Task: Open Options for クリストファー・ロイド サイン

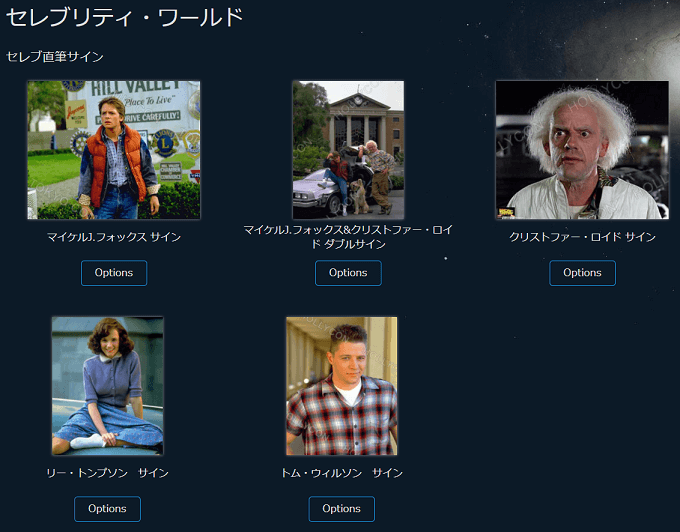Action: pos(582,273)
